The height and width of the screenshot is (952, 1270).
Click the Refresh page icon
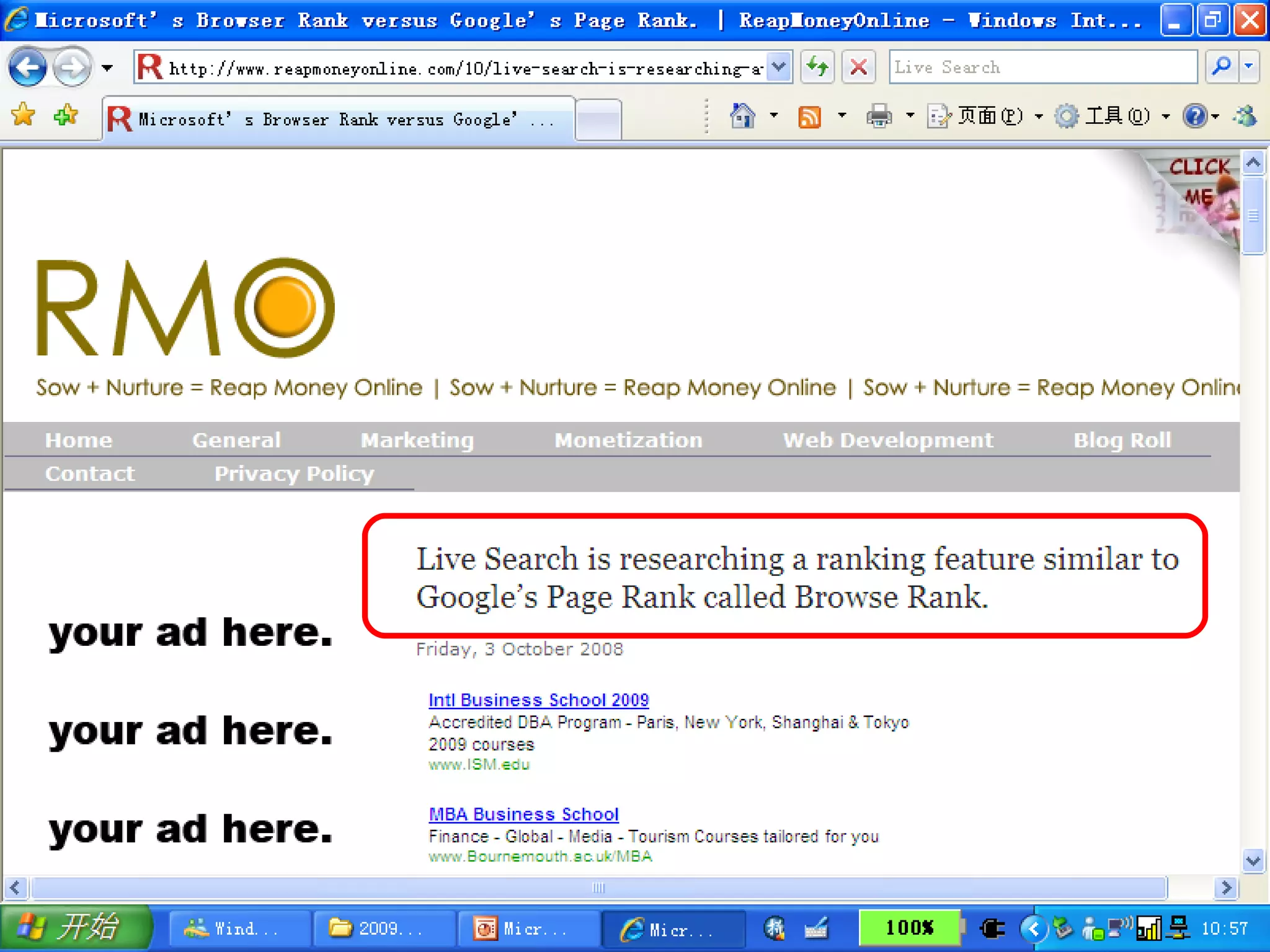817,67
